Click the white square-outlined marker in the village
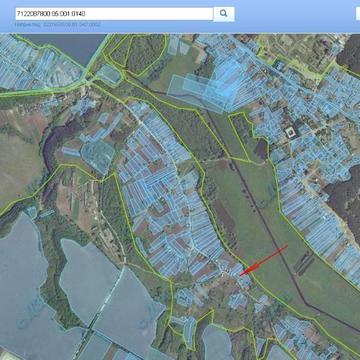Image resolution: width=360 pixels, height=360 pixels. click(x=292, y=132)
